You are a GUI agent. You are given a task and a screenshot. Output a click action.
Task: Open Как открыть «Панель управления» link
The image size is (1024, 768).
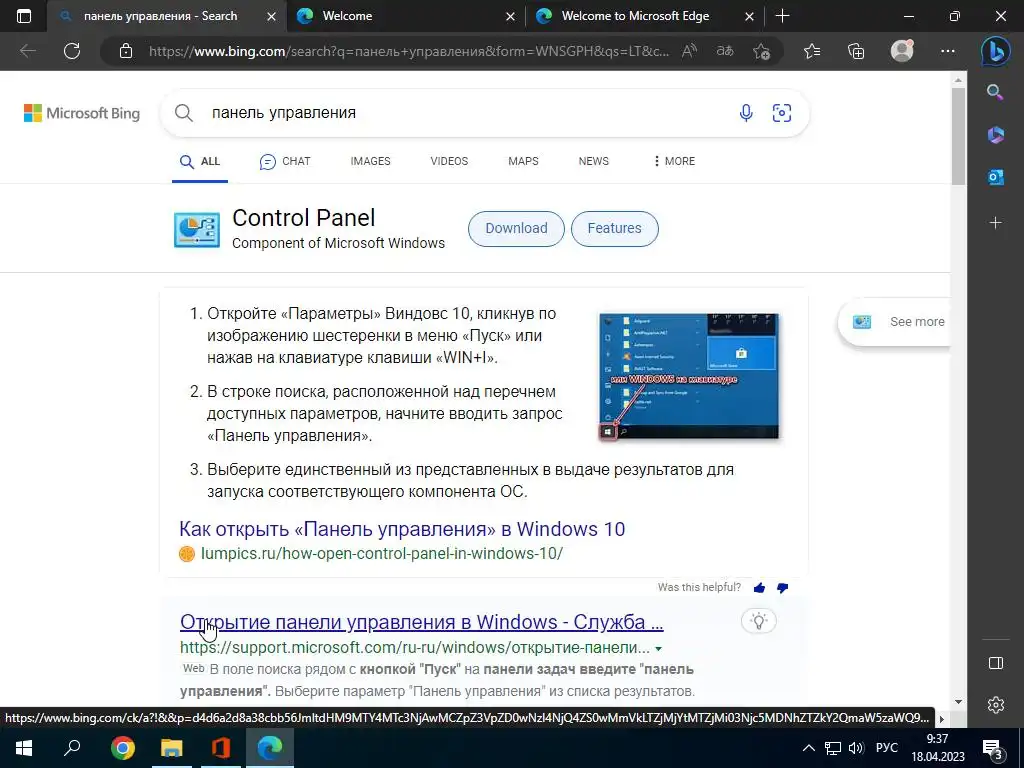click(402, 529)
